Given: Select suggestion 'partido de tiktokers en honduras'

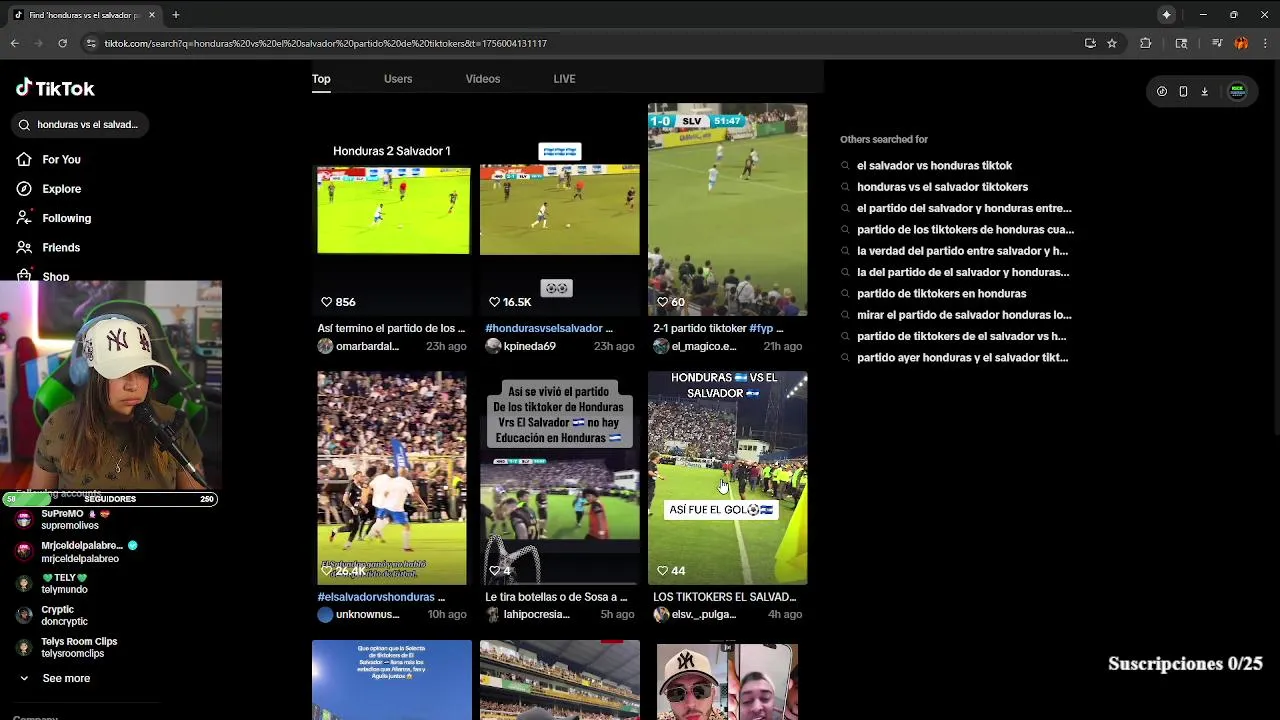Looking at the screenshot, I should (941, 294).
